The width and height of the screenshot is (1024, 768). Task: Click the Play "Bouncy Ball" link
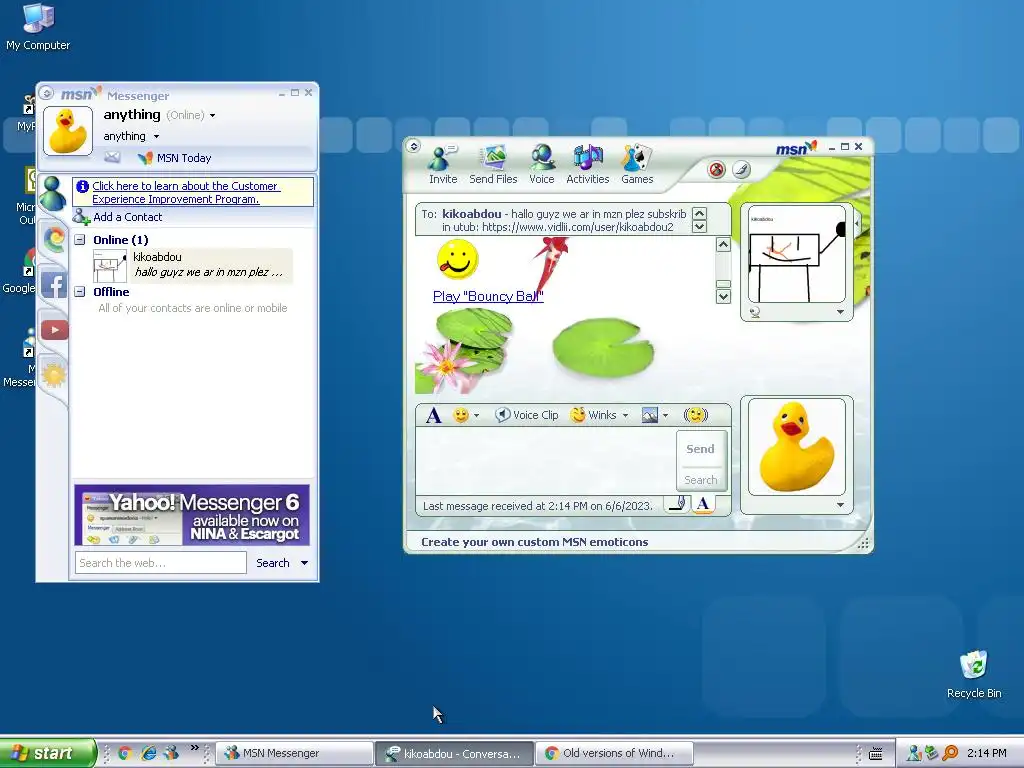488,296
